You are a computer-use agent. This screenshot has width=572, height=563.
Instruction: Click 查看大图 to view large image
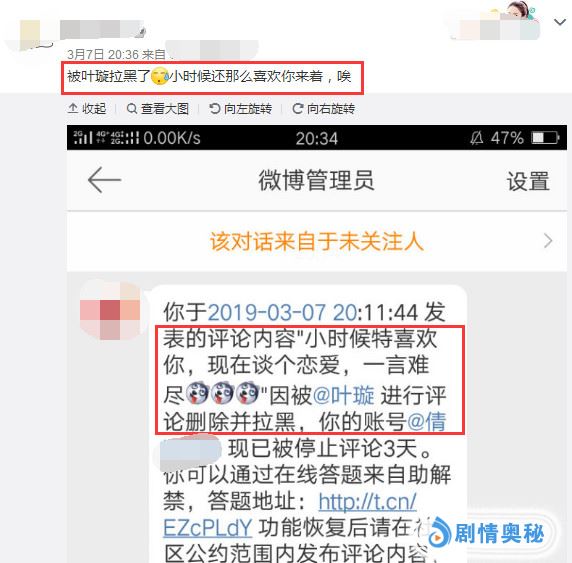(158, 109)
